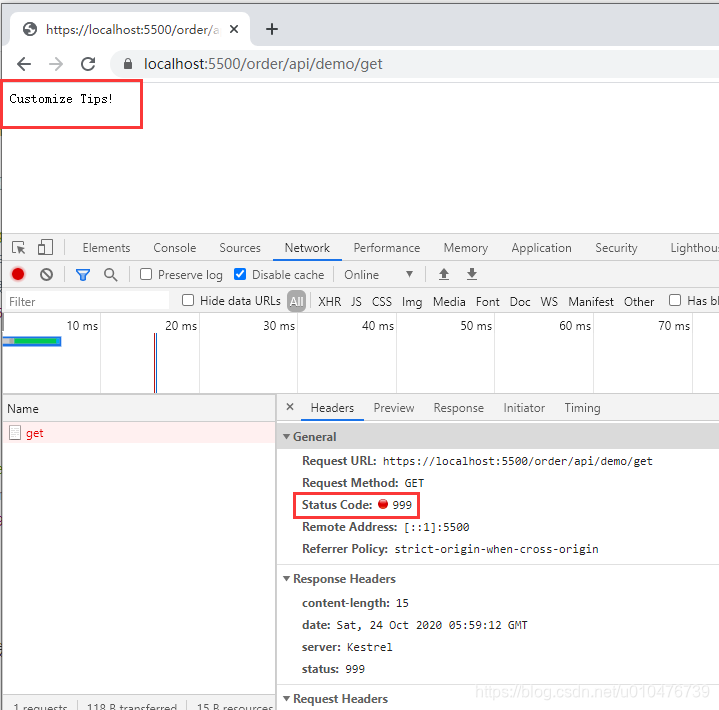Image resolution: width=719 pixels, height=710 pixels.
Task: Filter requests by Manifest
Action: [591, 301]
